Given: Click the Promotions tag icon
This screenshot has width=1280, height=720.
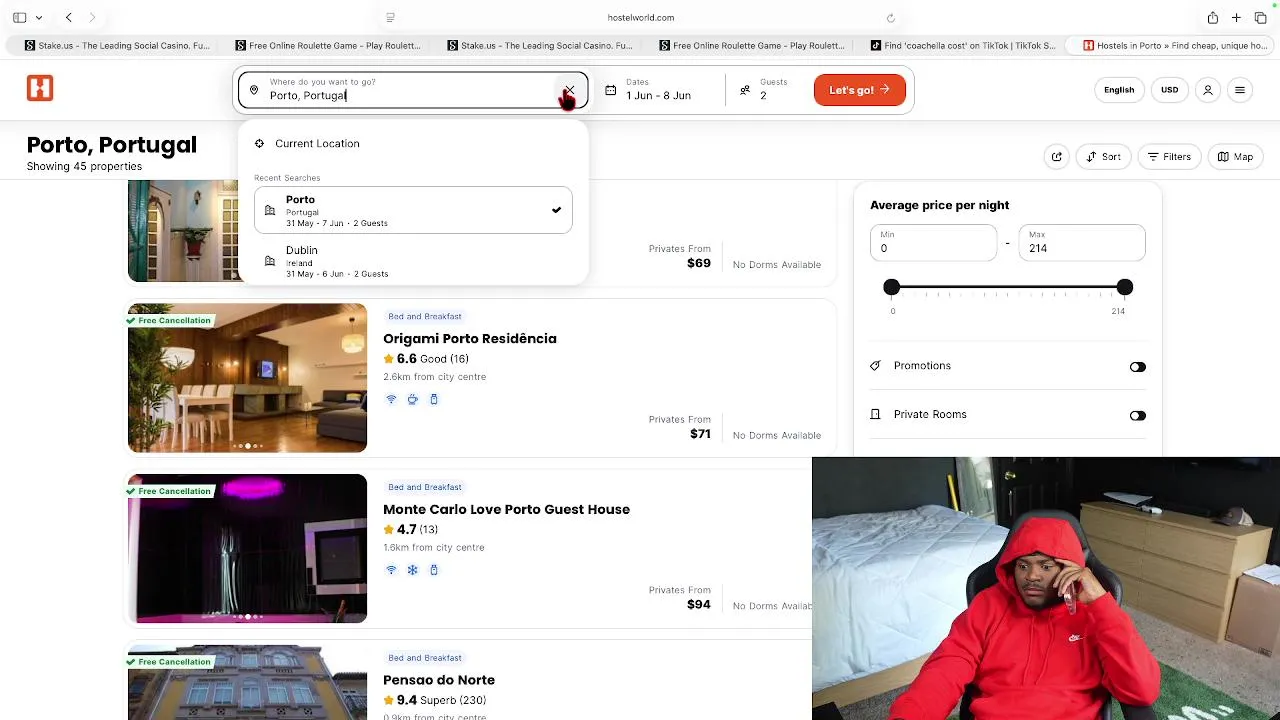Looking at the screenshot, I should (875, 366).
